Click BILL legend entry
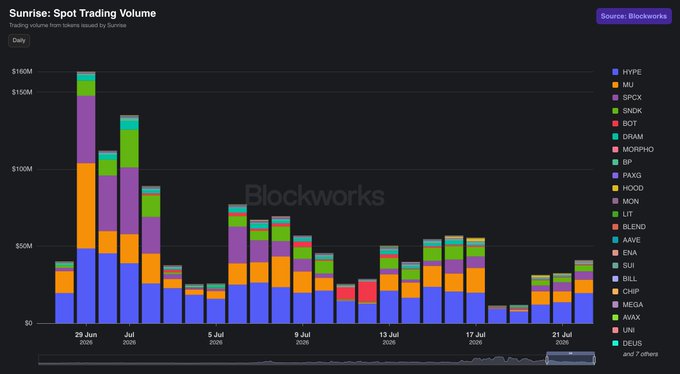 624,279
